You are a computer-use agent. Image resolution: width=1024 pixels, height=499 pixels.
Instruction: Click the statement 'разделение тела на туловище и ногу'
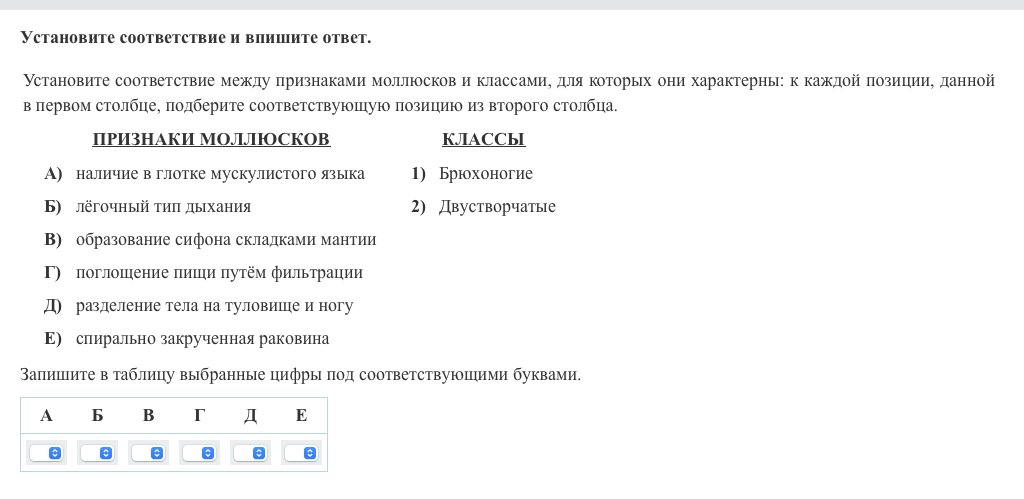point(214,306)
